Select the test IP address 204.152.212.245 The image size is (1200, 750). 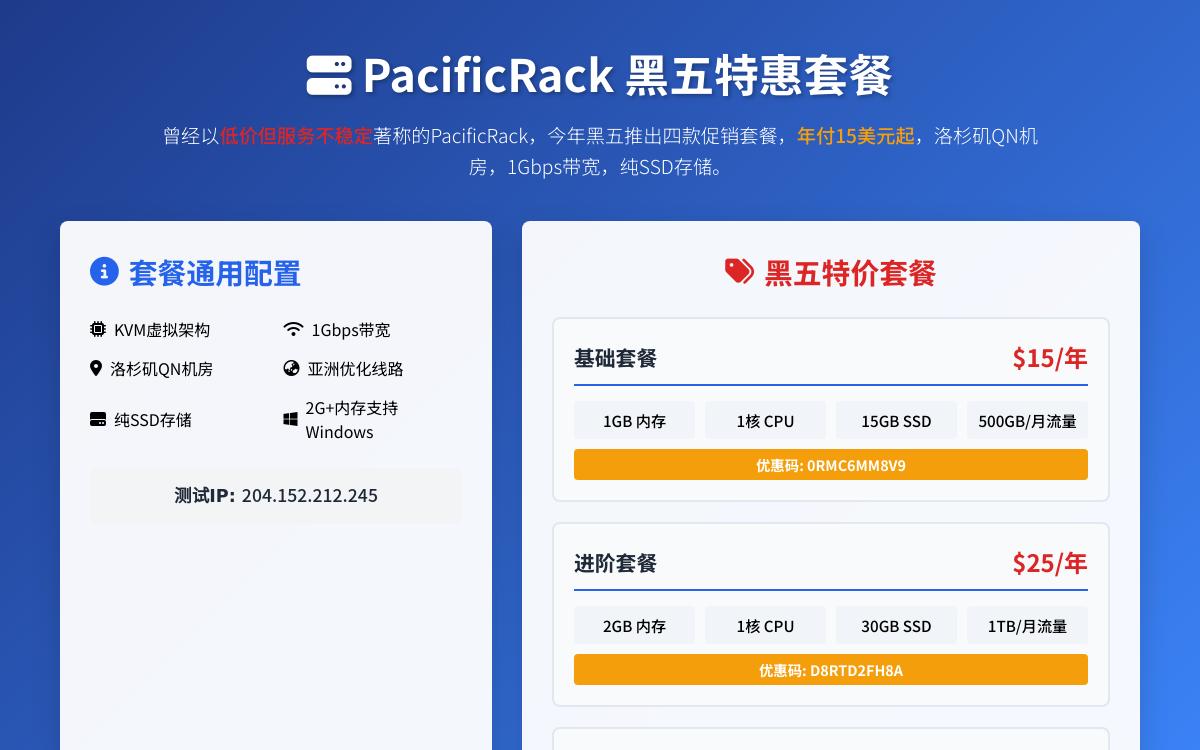click(x=310, y=495)
